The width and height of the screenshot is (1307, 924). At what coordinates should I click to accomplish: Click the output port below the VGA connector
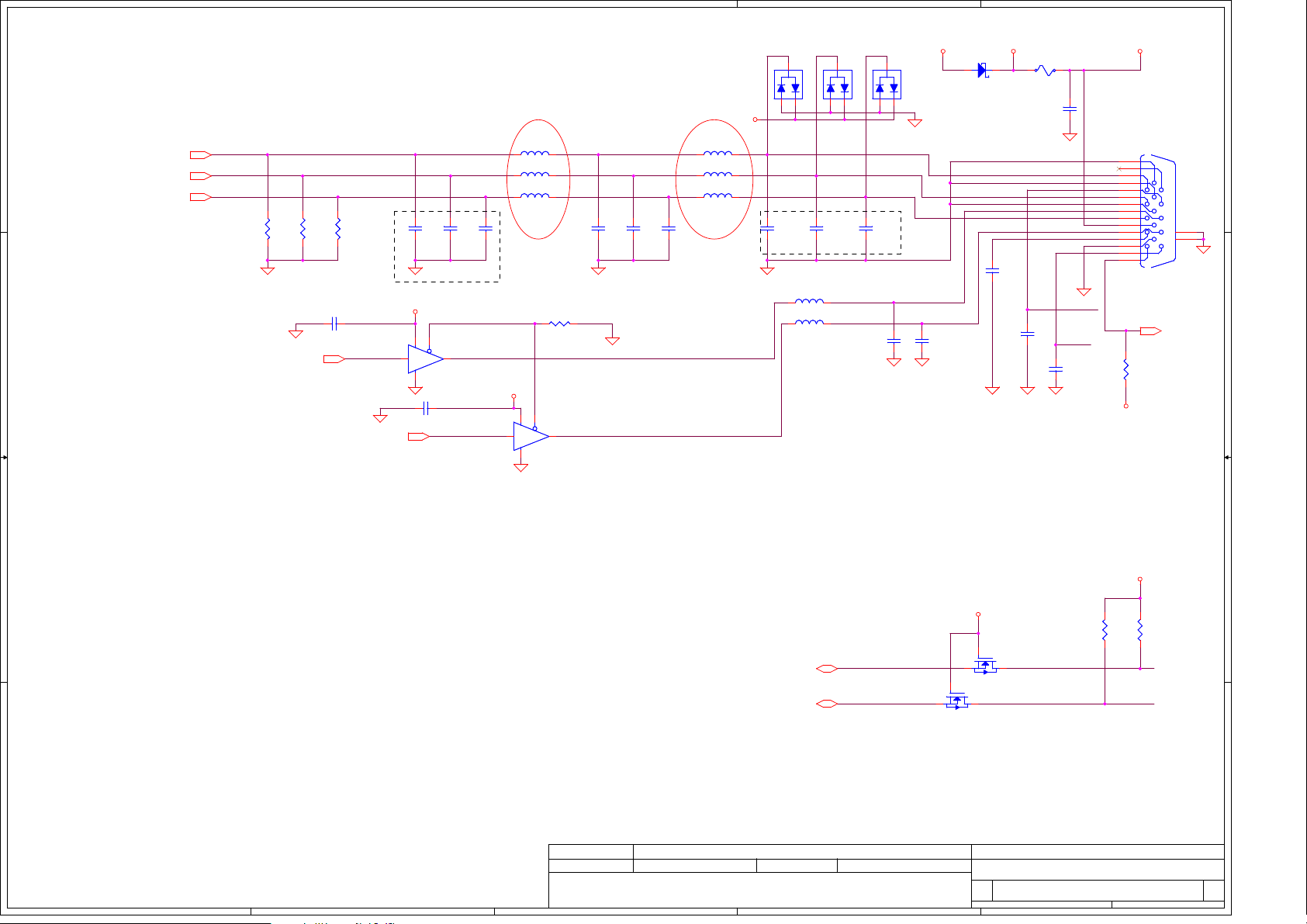tap(1150, 331)
